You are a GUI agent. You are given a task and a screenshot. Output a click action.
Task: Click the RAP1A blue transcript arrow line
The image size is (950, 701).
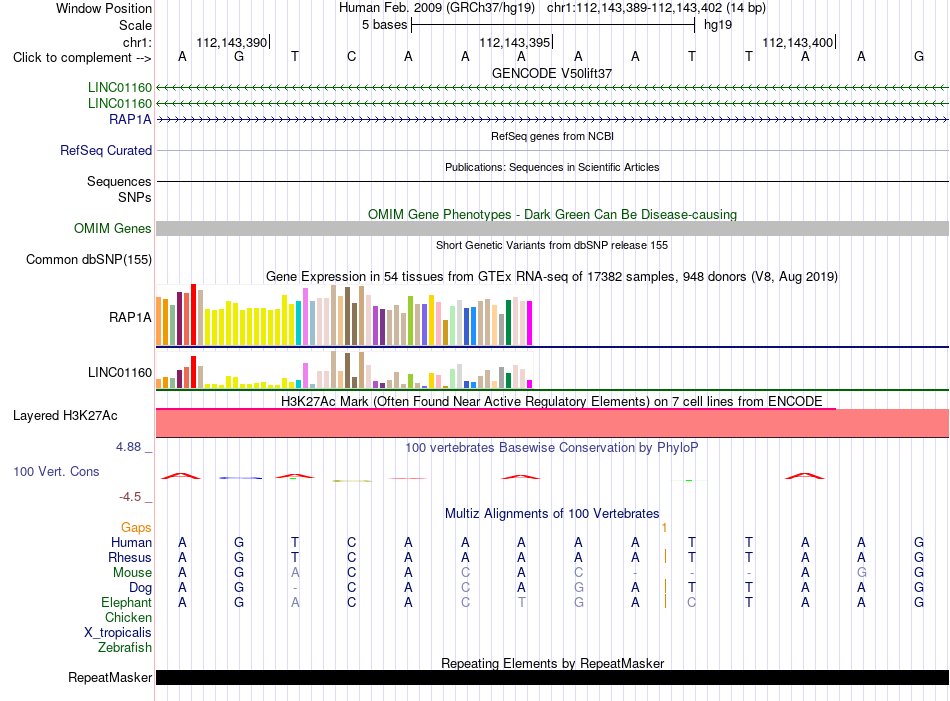(552, 120)
